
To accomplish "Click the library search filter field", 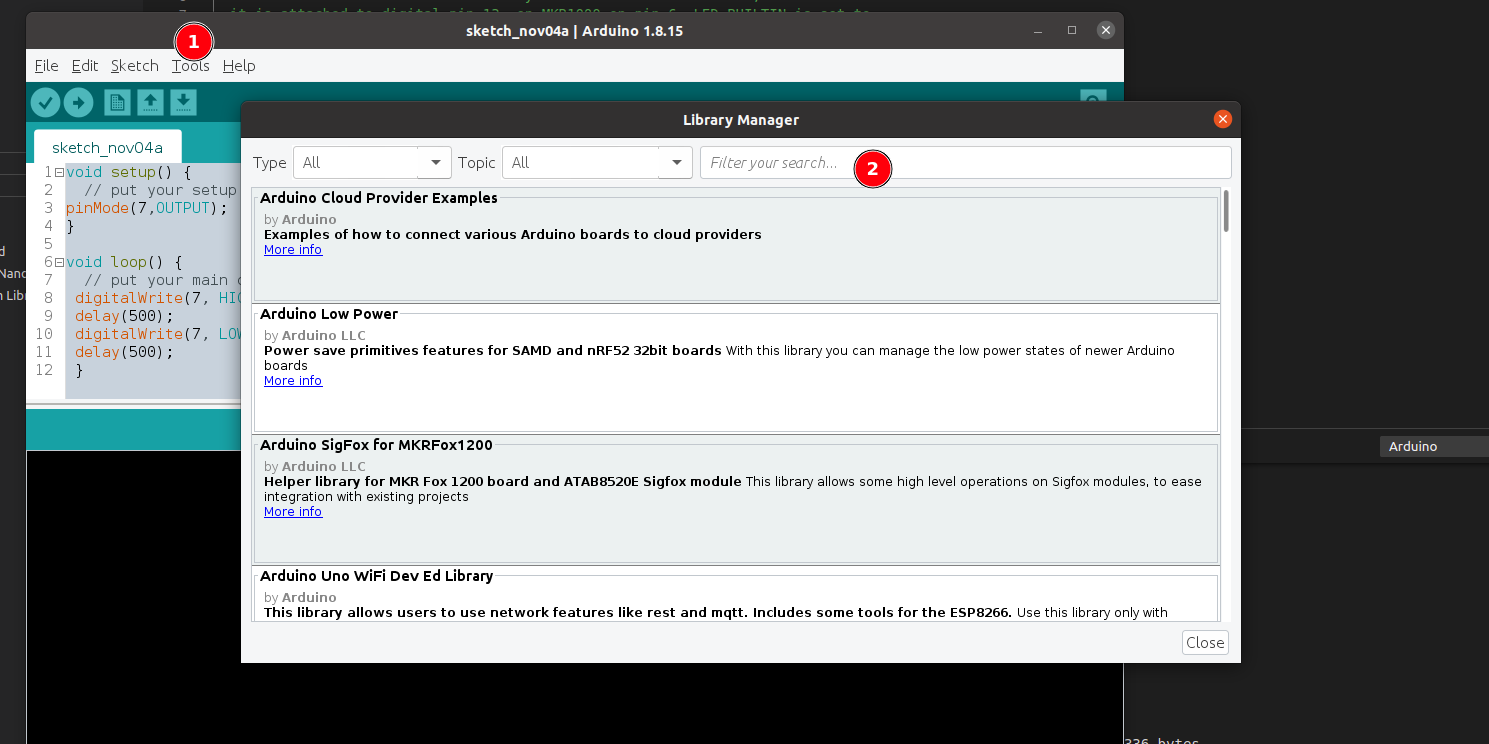I will point(963,162).
